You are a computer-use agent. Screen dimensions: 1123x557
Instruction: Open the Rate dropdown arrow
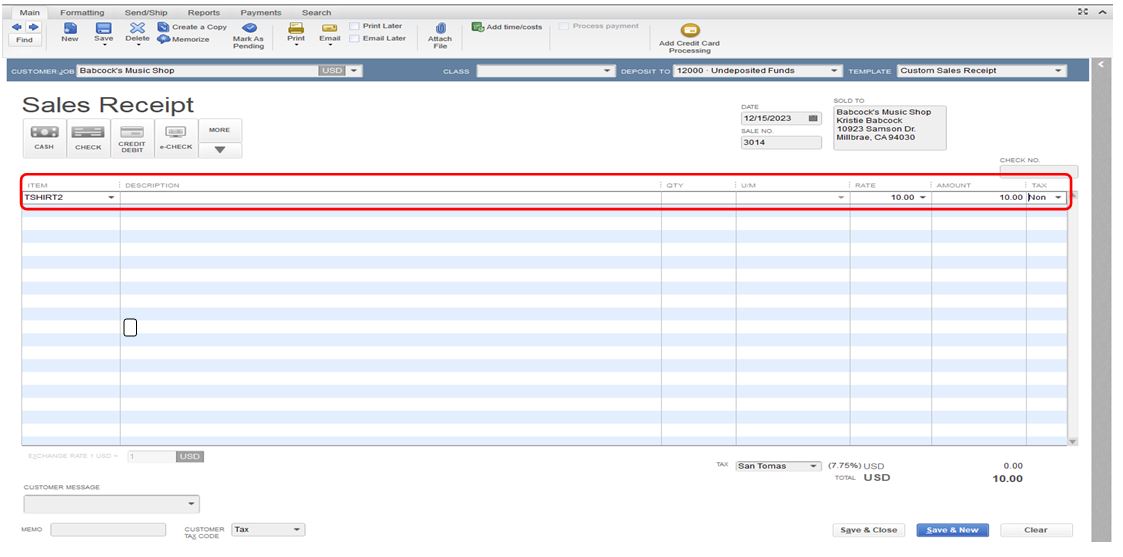922,198
